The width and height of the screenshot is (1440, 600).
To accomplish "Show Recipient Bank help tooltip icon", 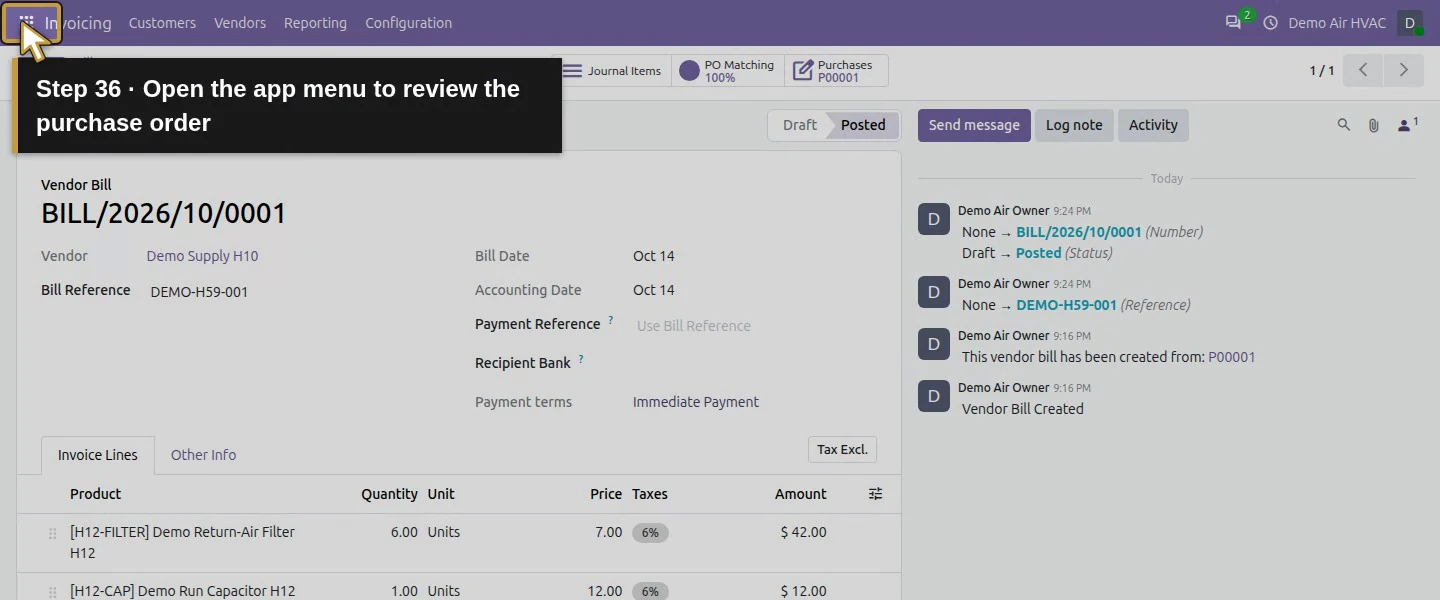I will 581,360.
